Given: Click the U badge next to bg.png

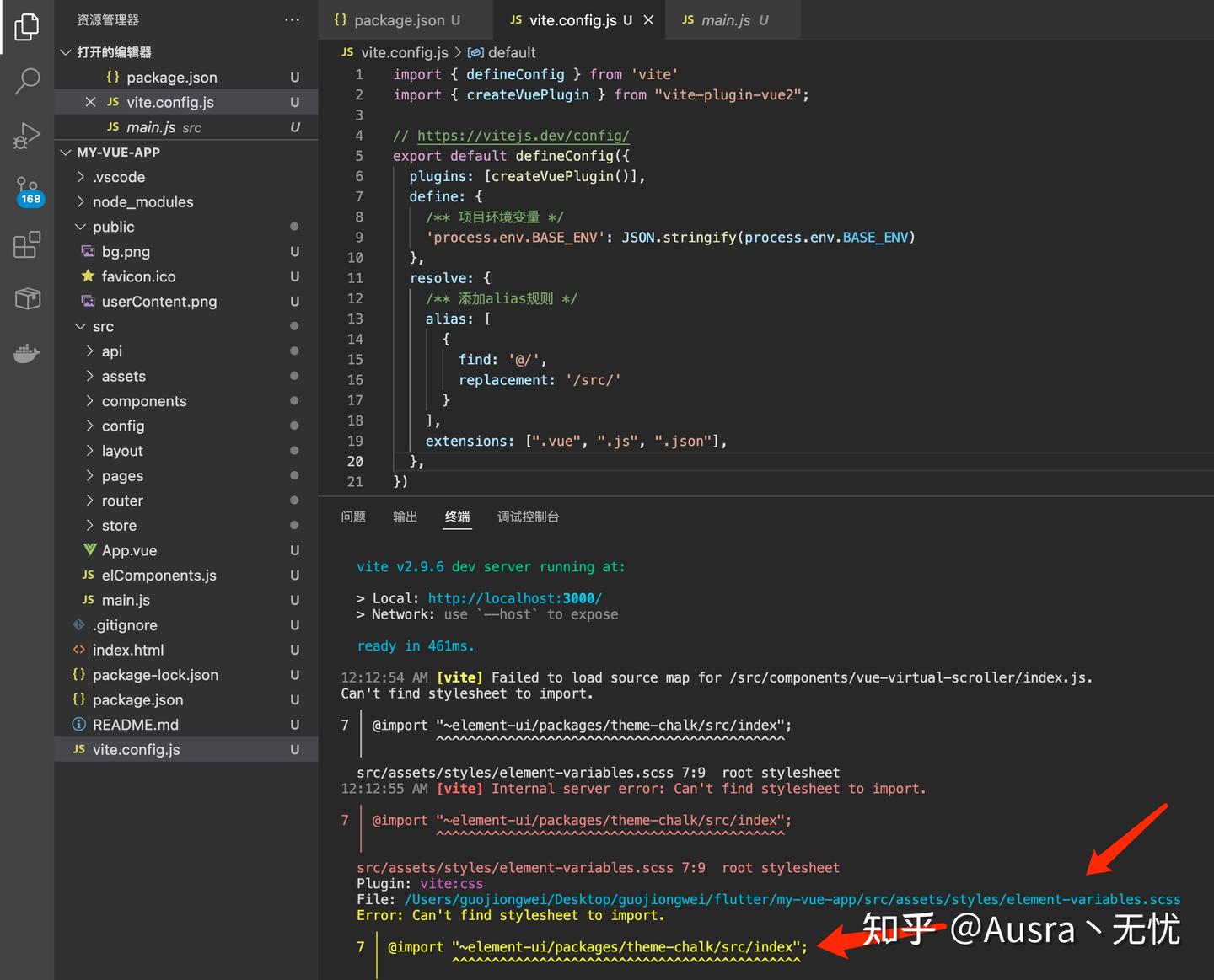Looking at the screenshot, I should pos(293,251).
